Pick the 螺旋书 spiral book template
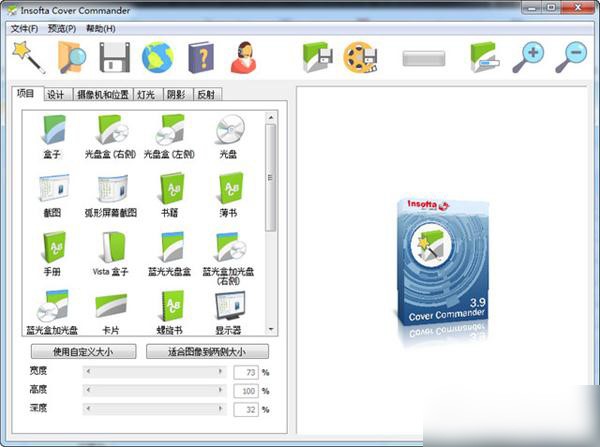This screenshot has width=600, height=447. pyautogui.click(x=170, y=313)
